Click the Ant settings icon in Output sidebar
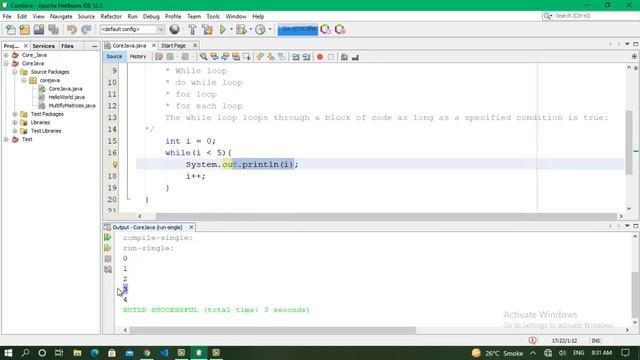 coord(108,269)
